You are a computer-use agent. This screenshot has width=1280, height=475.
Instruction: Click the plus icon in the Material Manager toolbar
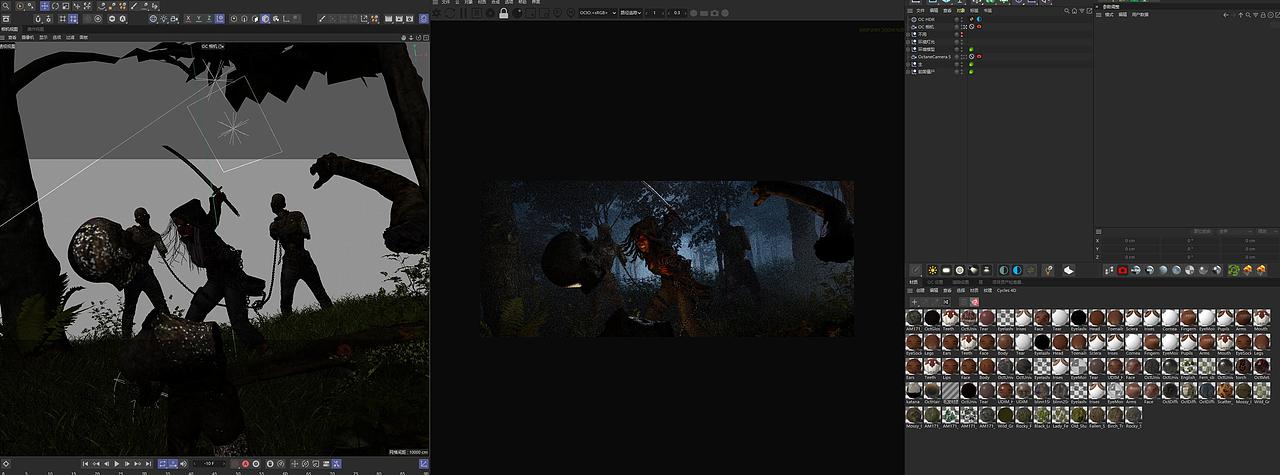point(915,302)
